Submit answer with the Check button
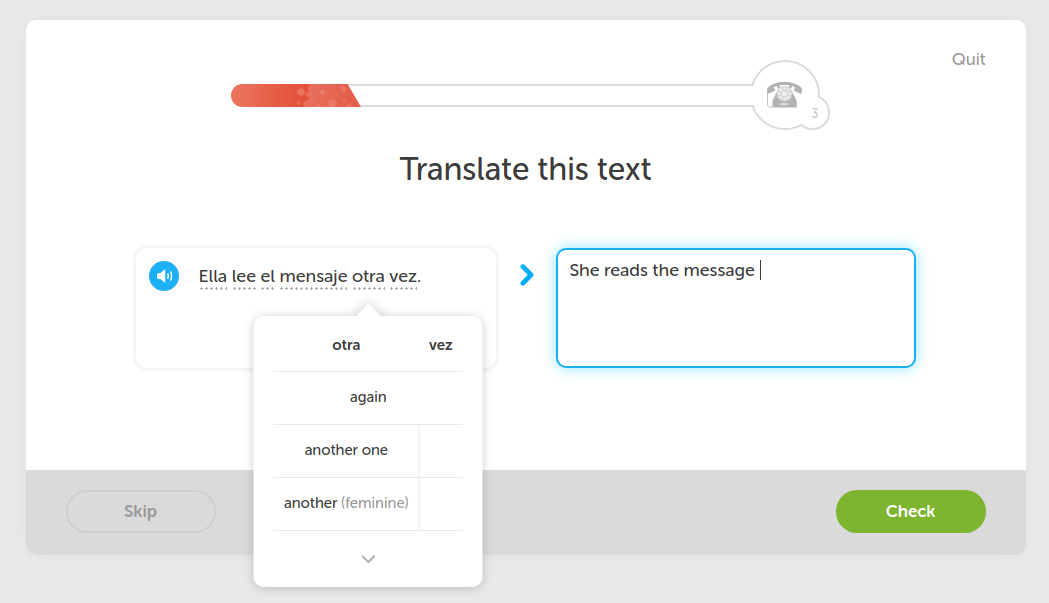The height and width of the screenshot is (603, 1049). [x=910, y=511]
